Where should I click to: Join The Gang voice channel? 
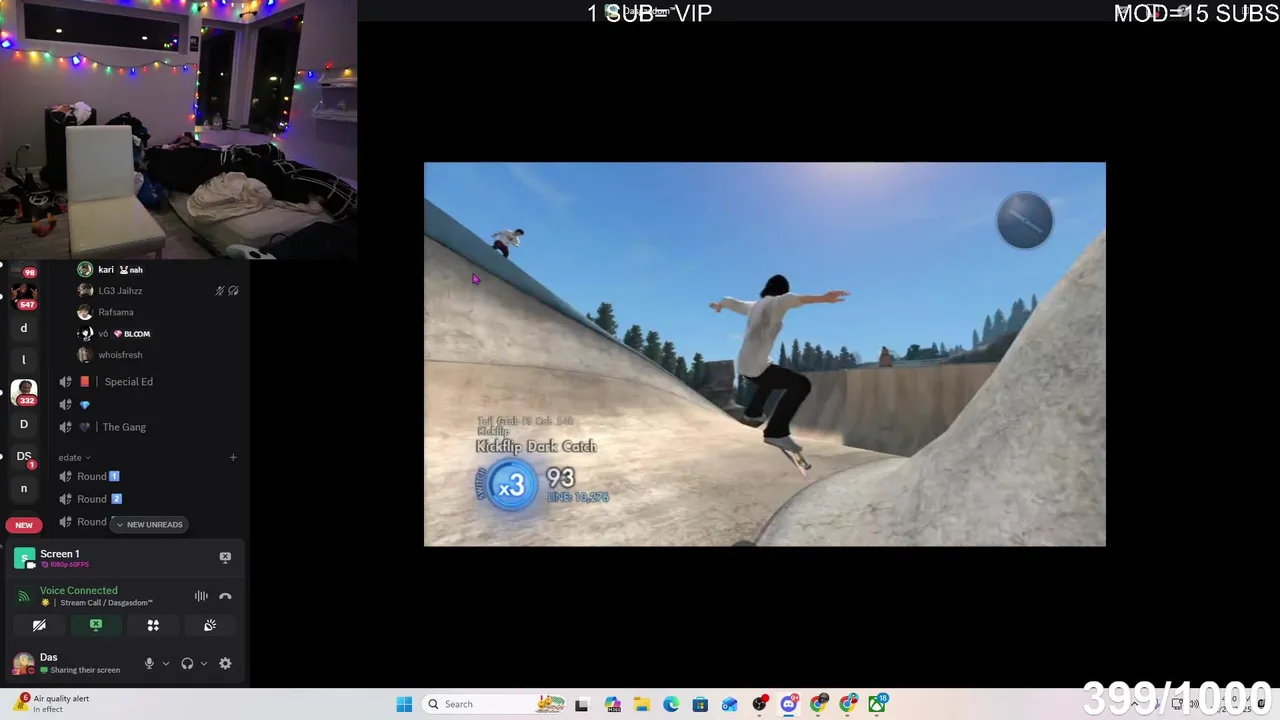coord(124,427)
